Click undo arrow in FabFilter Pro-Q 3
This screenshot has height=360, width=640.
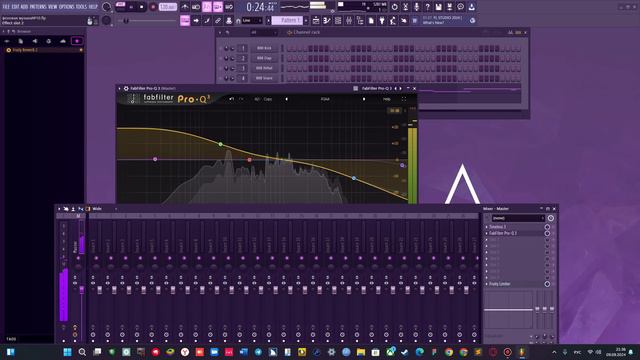pos(231,99)
